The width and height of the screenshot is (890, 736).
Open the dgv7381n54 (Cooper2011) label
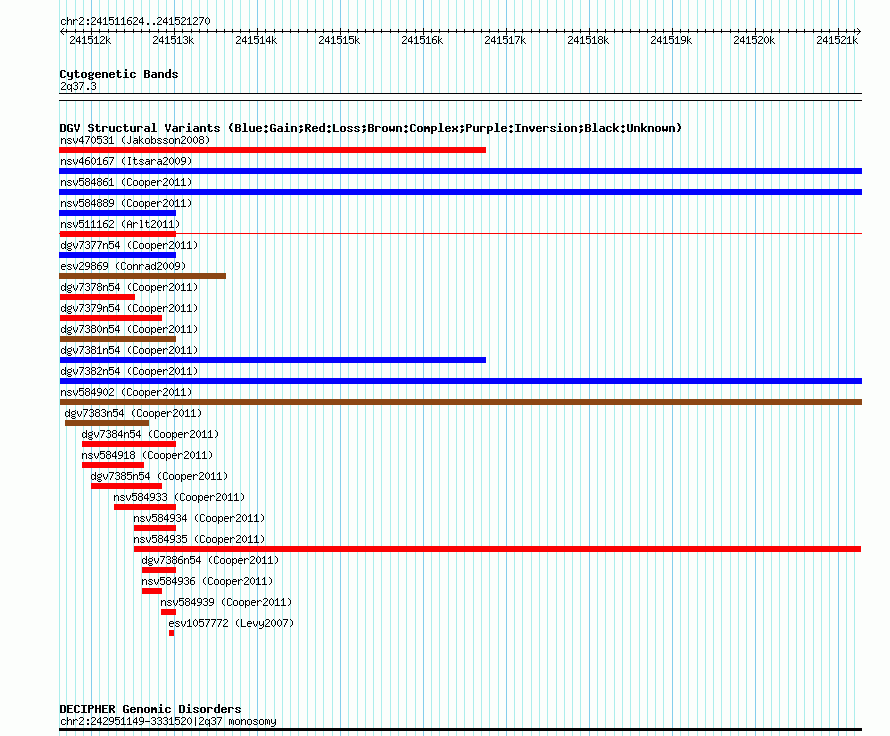[x=129, y=350]
